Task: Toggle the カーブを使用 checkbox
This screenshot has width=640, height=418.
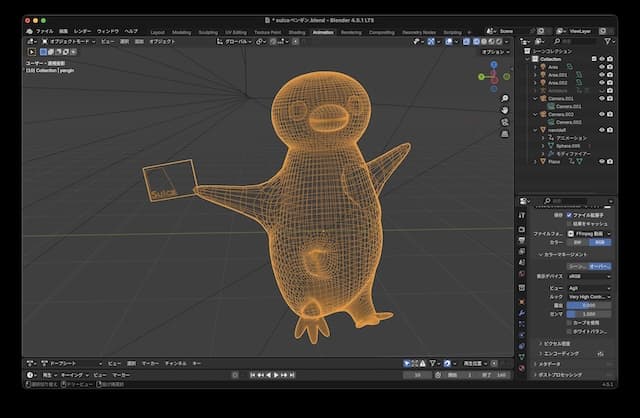Action: pyautogui.click(x=570, y=322)
